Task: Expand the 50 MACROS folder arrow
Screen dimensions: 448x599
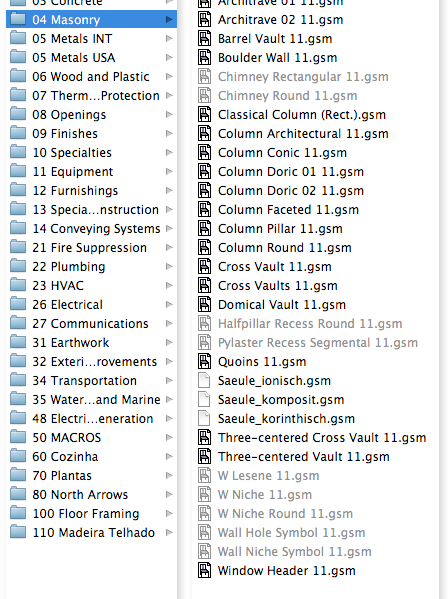Action: [169, 437]
